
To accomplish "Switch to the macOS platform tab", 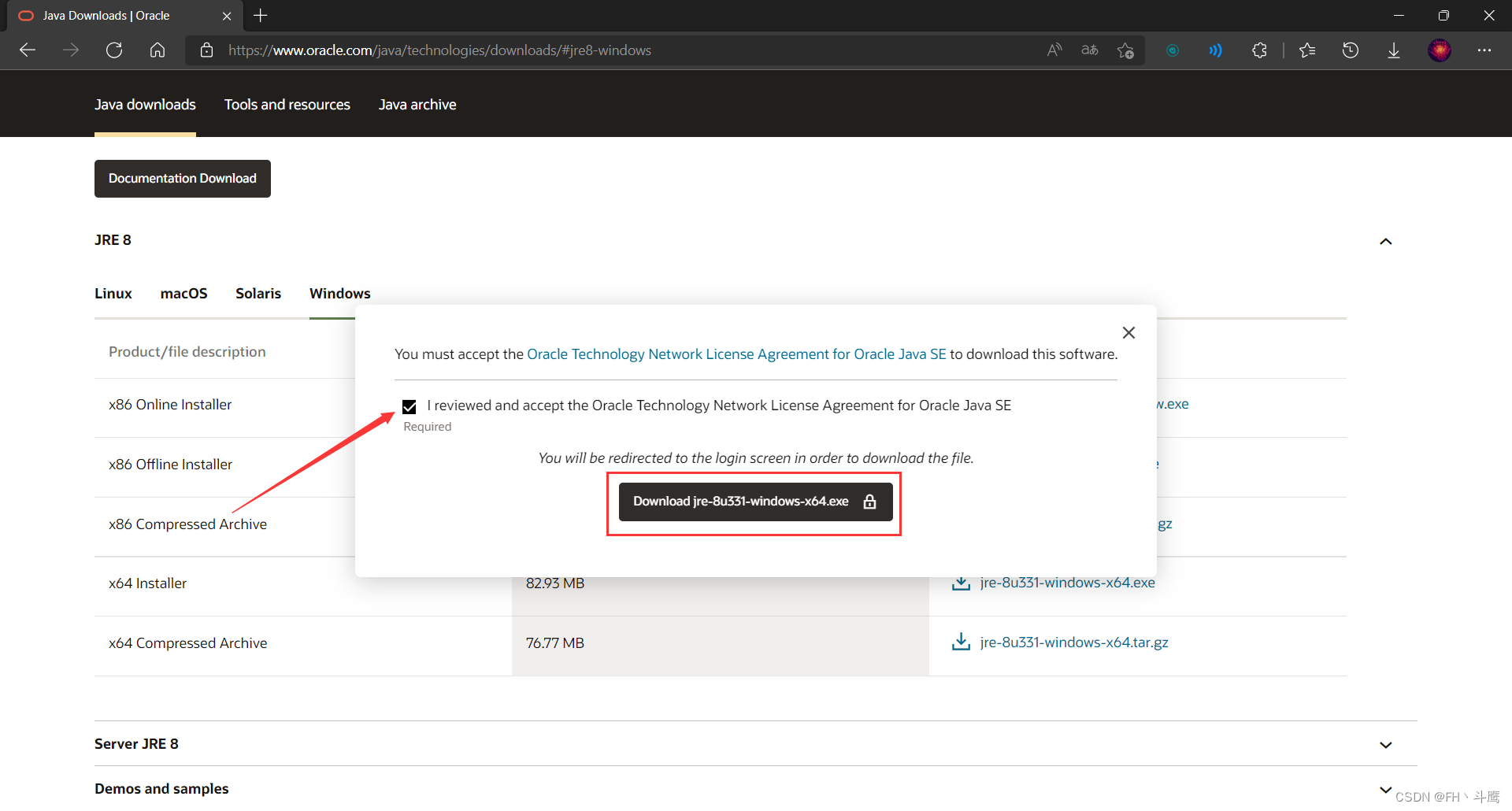I will pyautogui.click(x=183, y=294).
